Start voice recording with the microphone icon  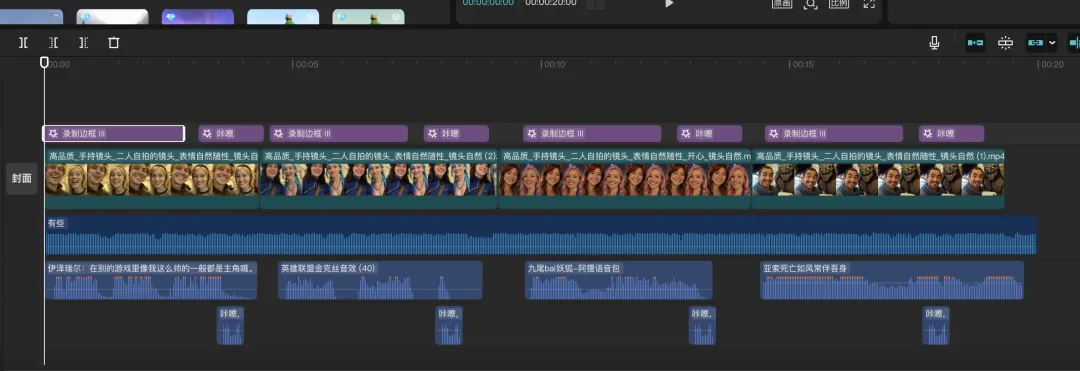934,43
